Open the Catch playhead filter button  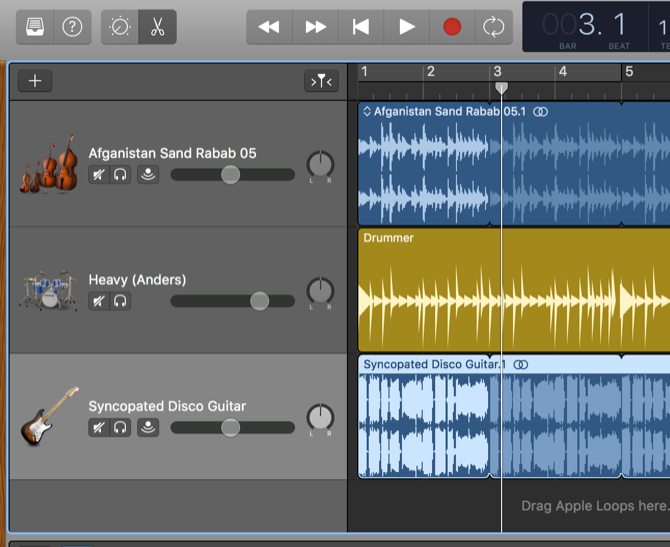(x=321, y=81)
